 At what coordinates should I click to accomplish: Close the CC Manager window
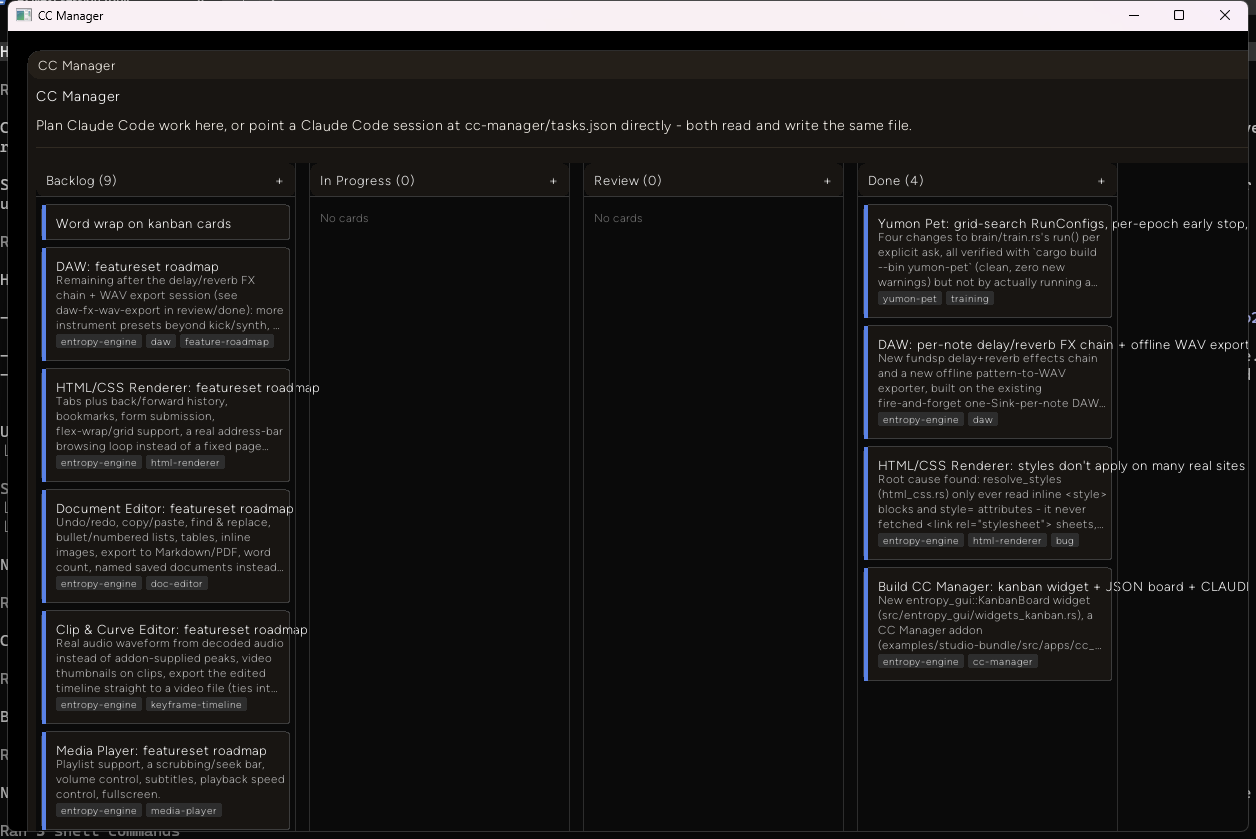tap(1225, 15)
